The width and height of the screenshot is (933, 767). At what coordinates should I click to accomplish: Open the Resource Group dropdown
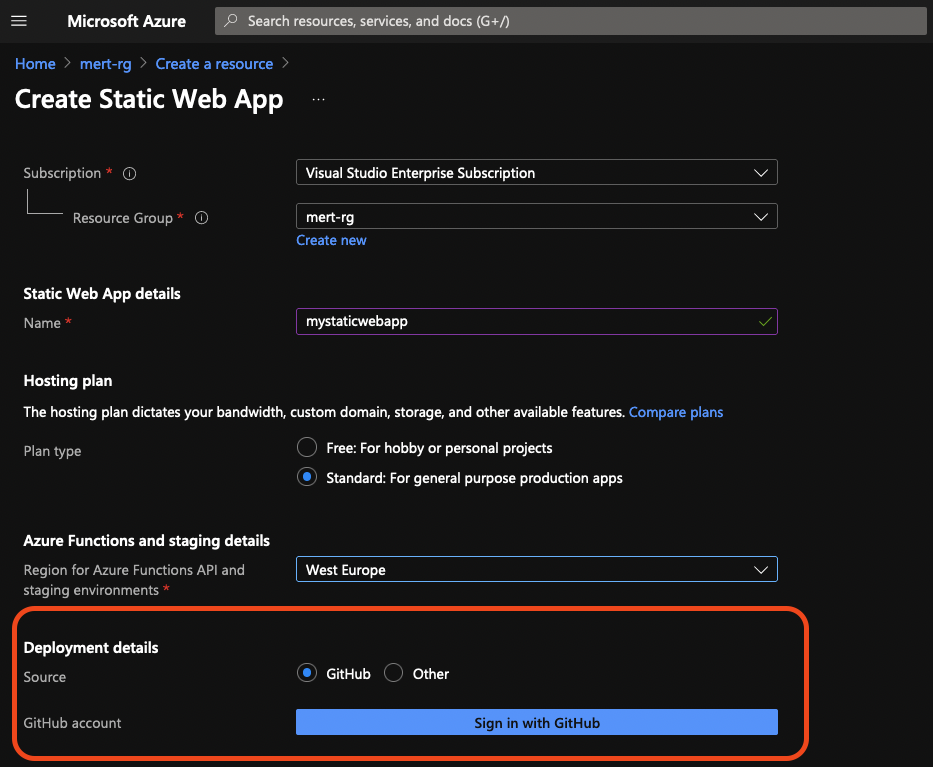(x=537, y=217)
